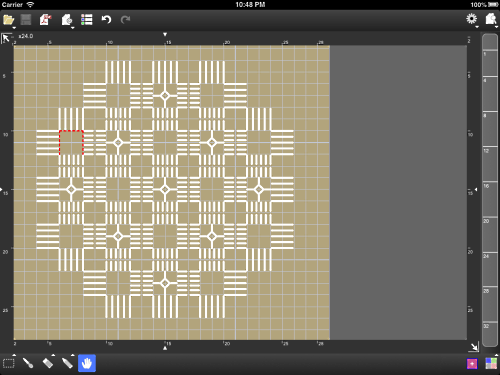Expand the top-right document view menu
500x375 pixels.
click(x=491, y=19)
